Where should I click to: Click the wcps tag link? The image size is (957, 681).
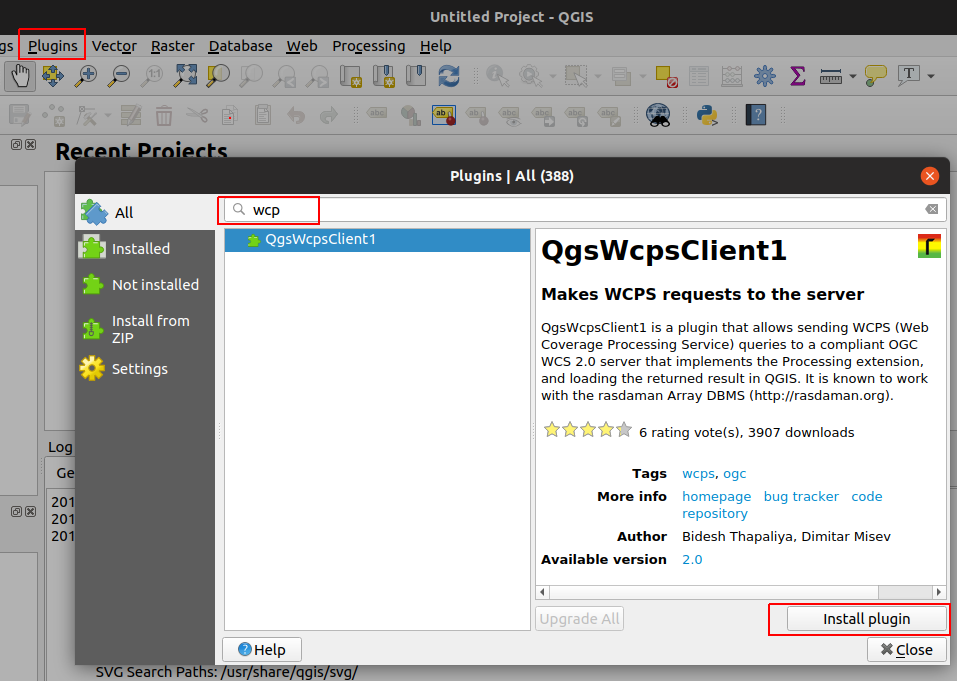pos(698,474)
